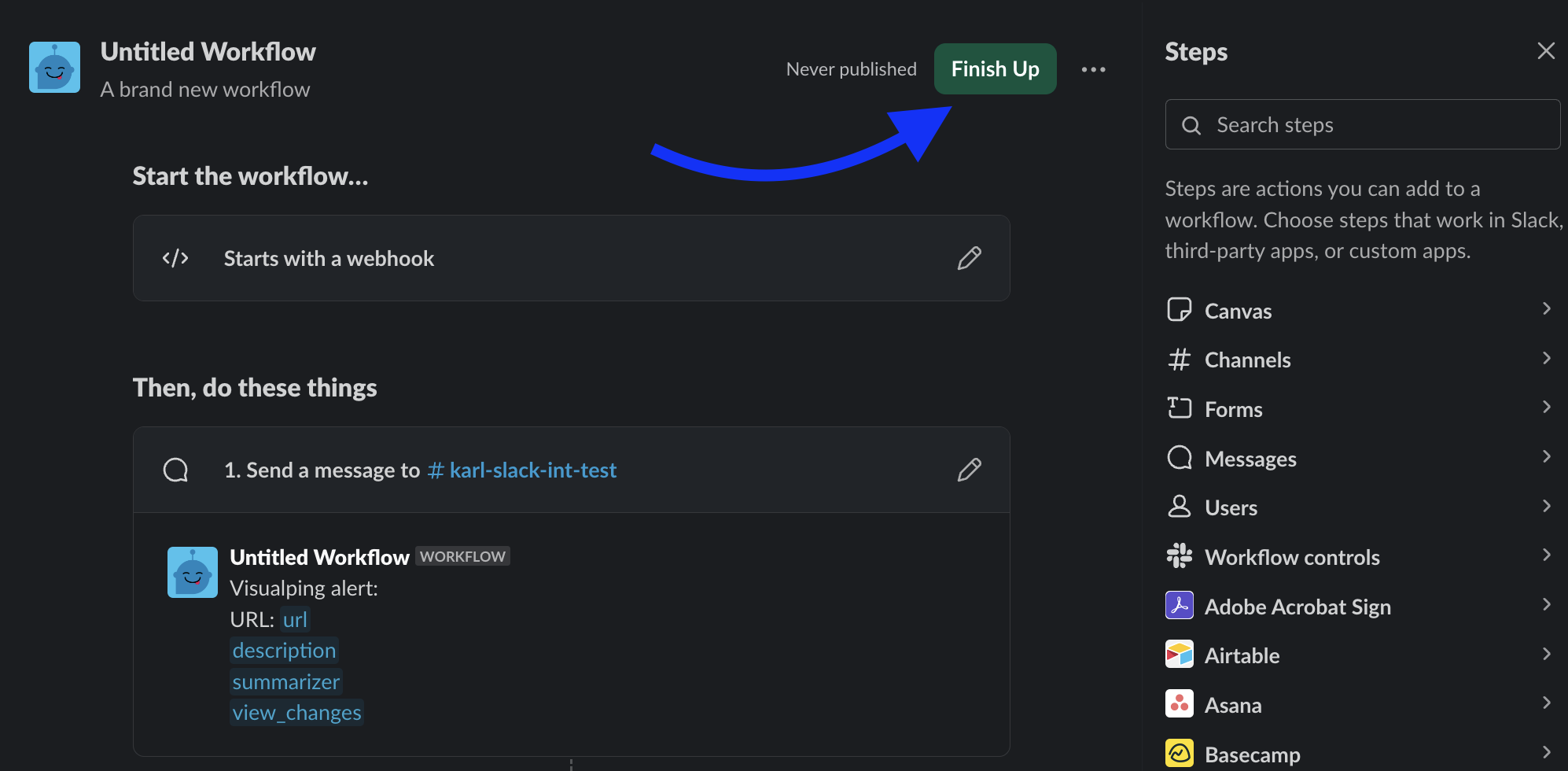Click the Asana app icon
The image size is (1568, 771).
[x=1179, y=704]
